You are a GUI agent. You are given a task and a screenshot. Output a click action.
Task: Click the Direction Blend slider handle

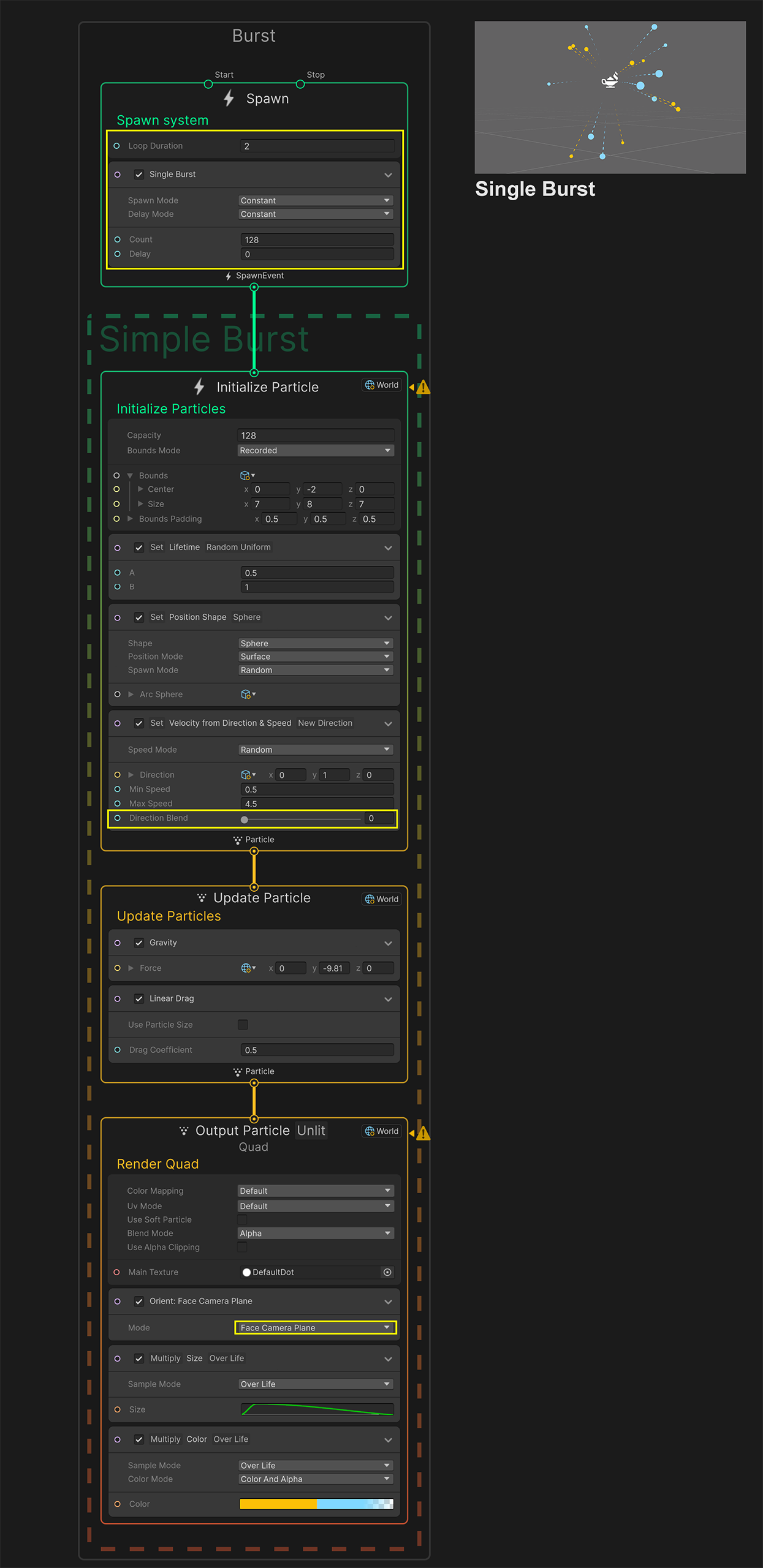245,820
